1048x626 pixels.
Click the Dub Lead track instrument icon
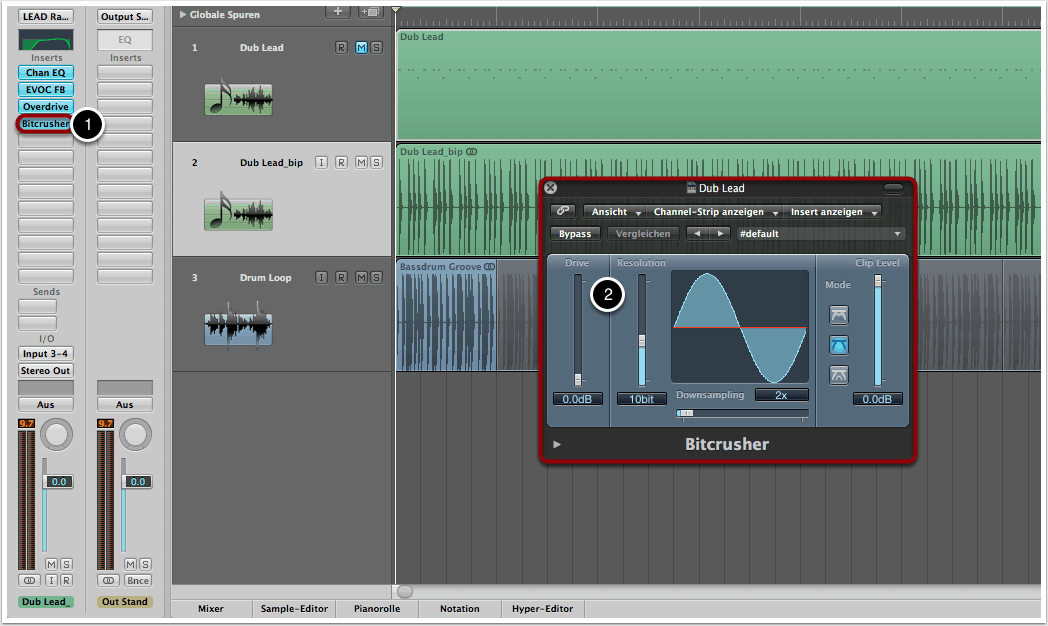[238, 99]
